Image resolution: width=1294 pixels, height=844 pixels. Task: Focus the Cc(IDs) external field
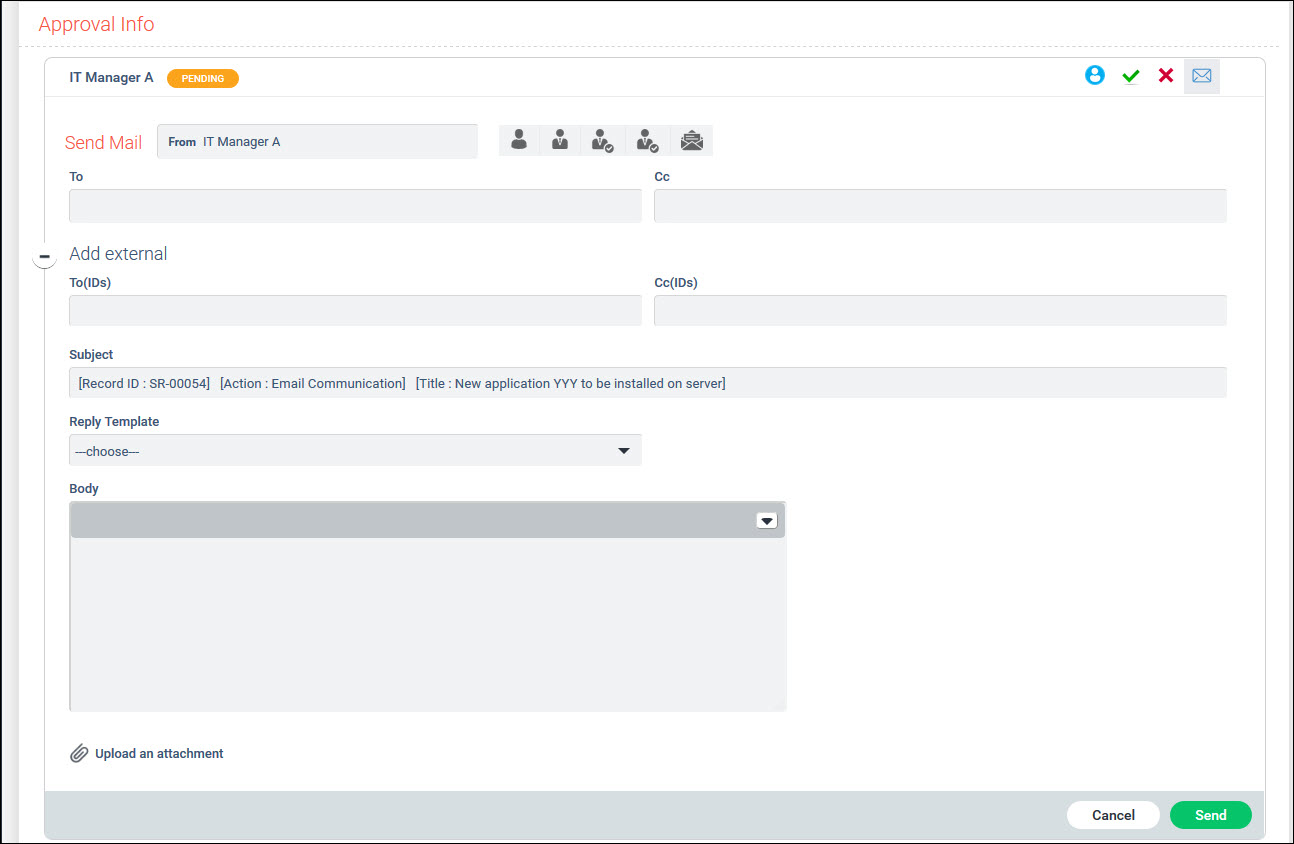939,311
